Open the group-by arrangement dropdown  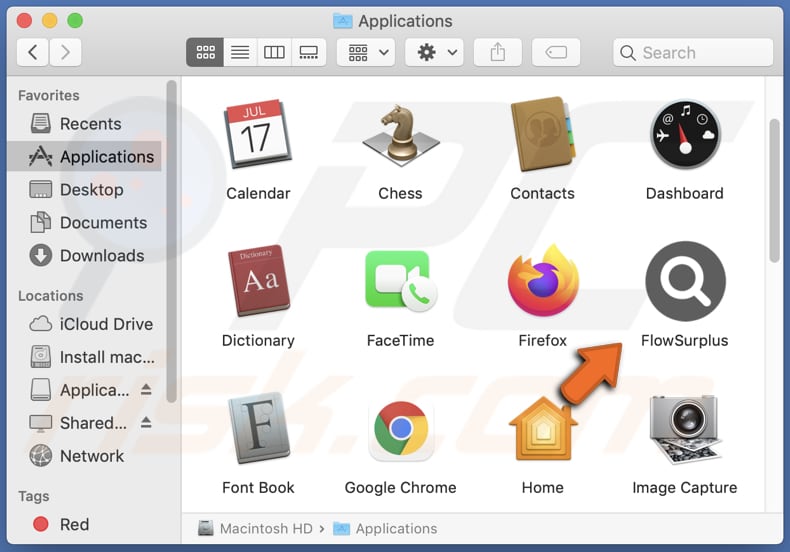366,52
